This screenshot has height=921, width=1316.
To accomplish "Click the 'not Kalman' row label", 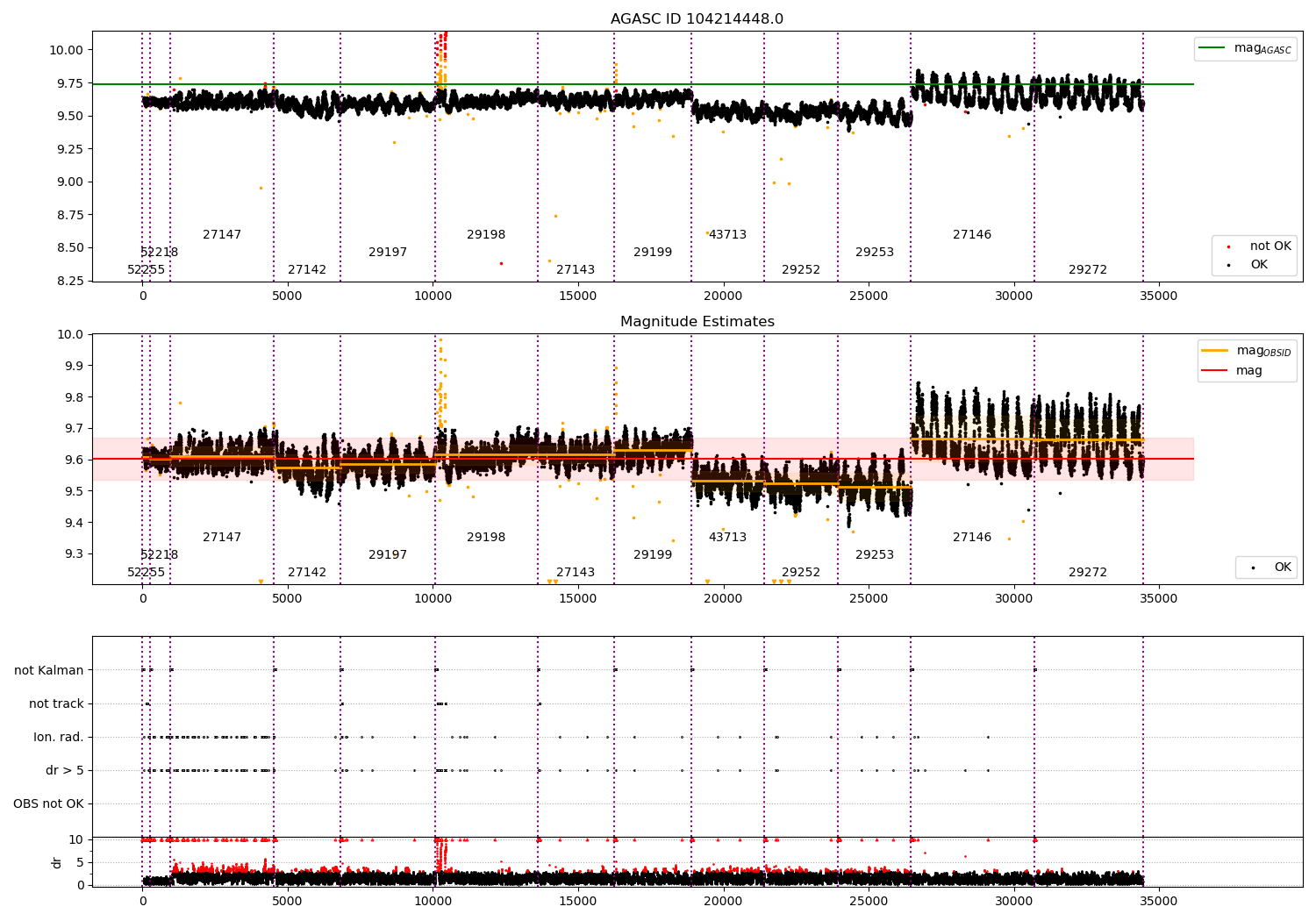I will [49, 670].
